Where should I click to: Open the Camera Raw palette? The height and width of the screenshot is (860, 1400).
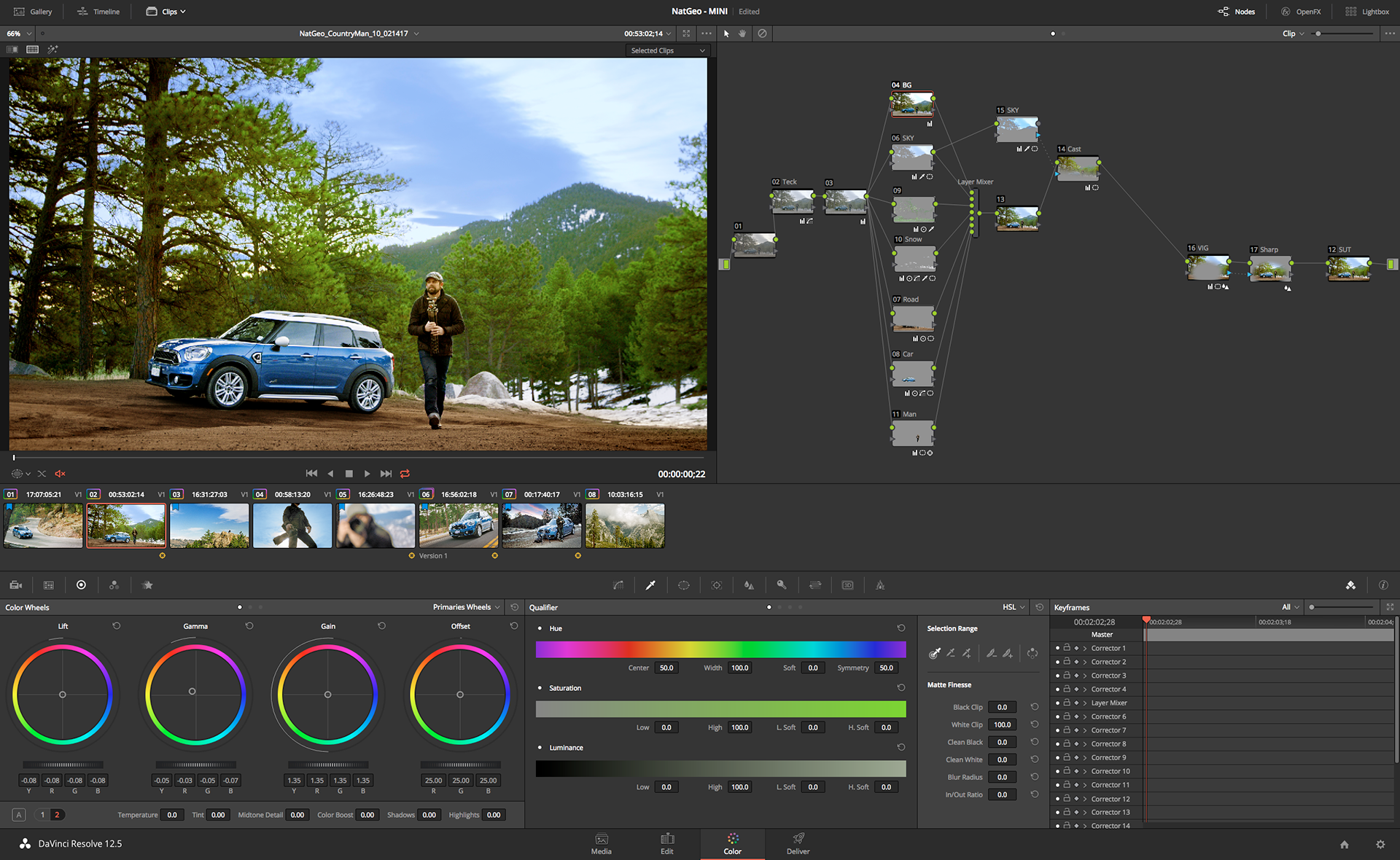(16, 585)
